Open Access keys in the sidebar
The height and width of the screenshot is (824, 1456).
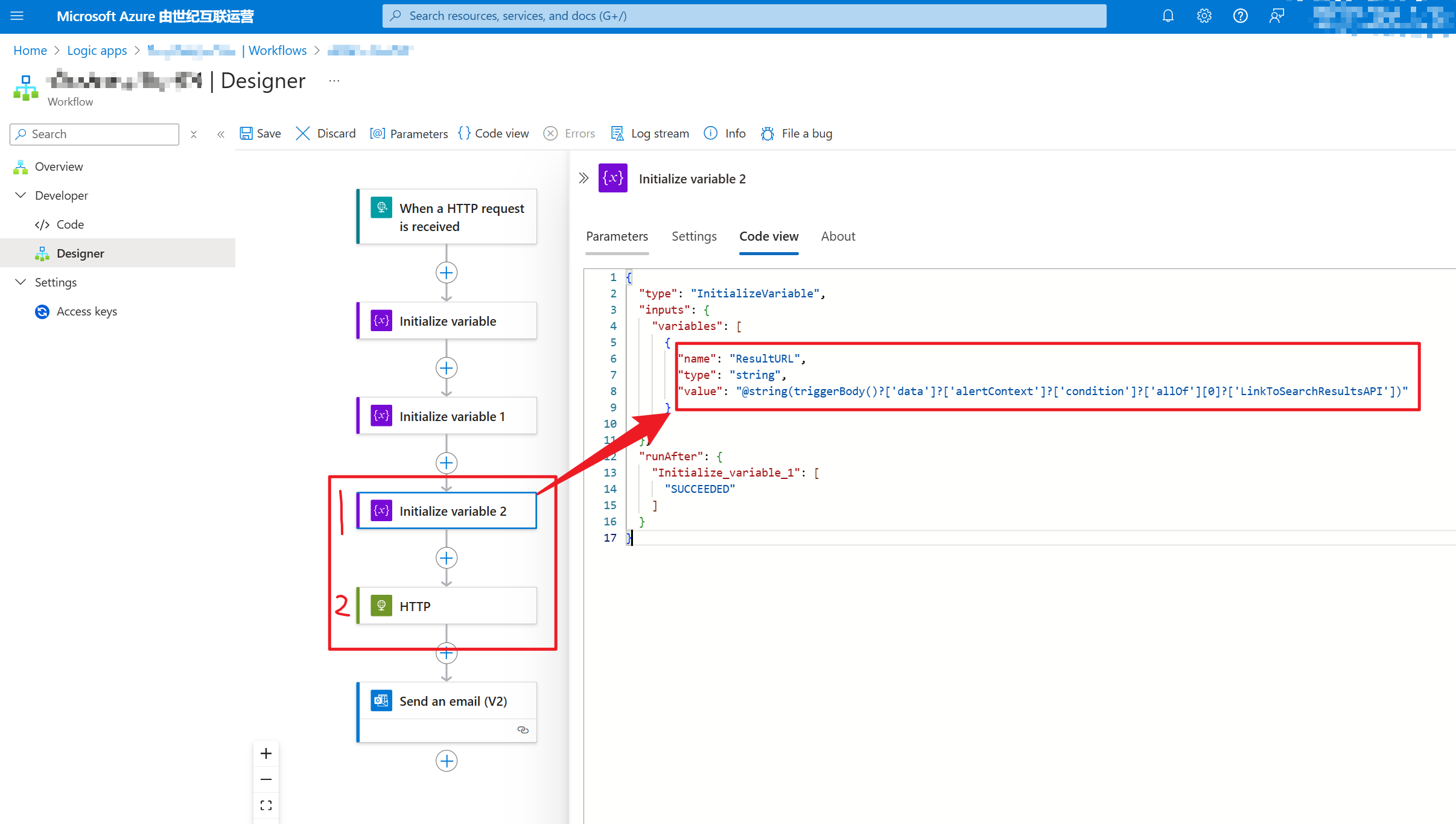coord(86,311)
